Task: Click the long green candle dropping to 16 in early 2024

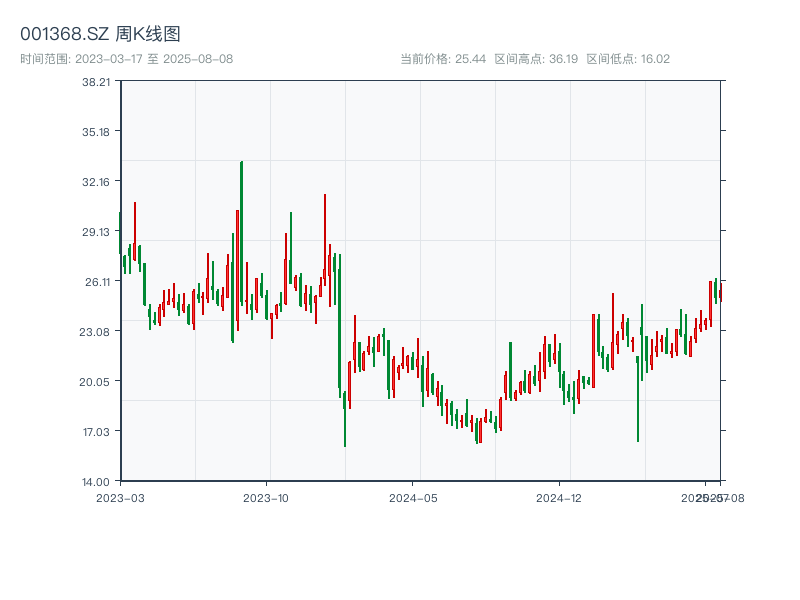Action: 345,419
